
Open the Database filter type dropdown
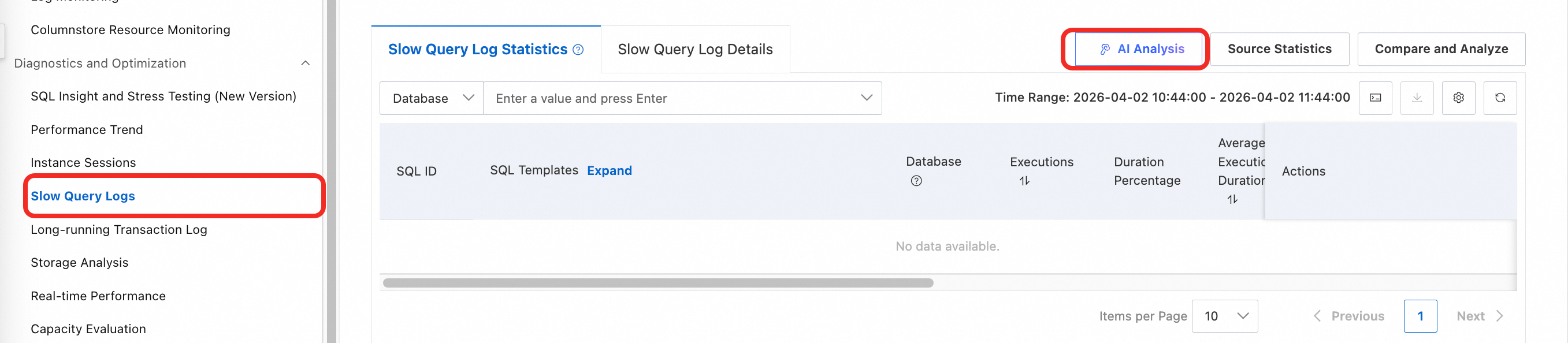432,99
